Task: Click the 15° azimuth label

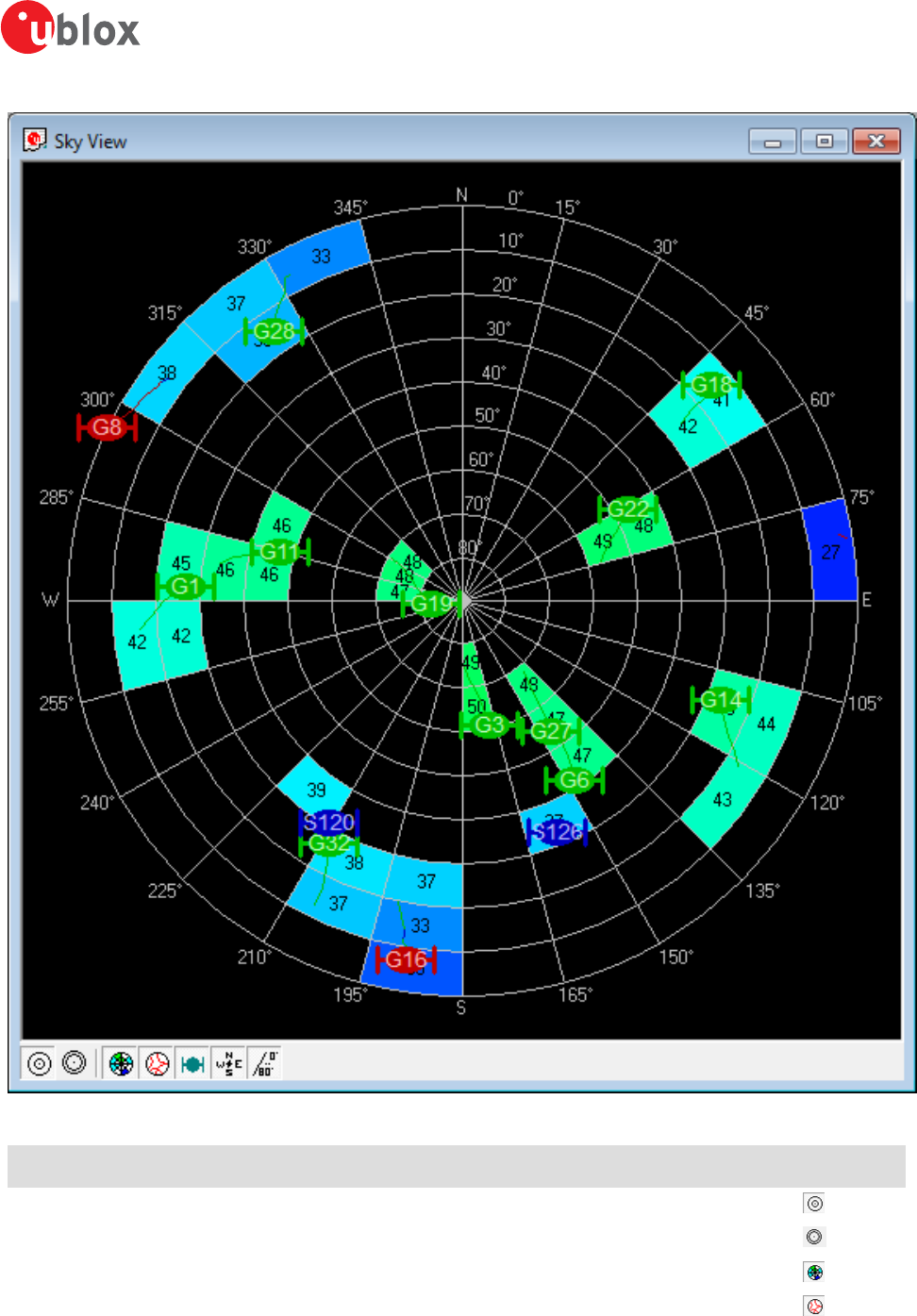Action: coord(567,208)
